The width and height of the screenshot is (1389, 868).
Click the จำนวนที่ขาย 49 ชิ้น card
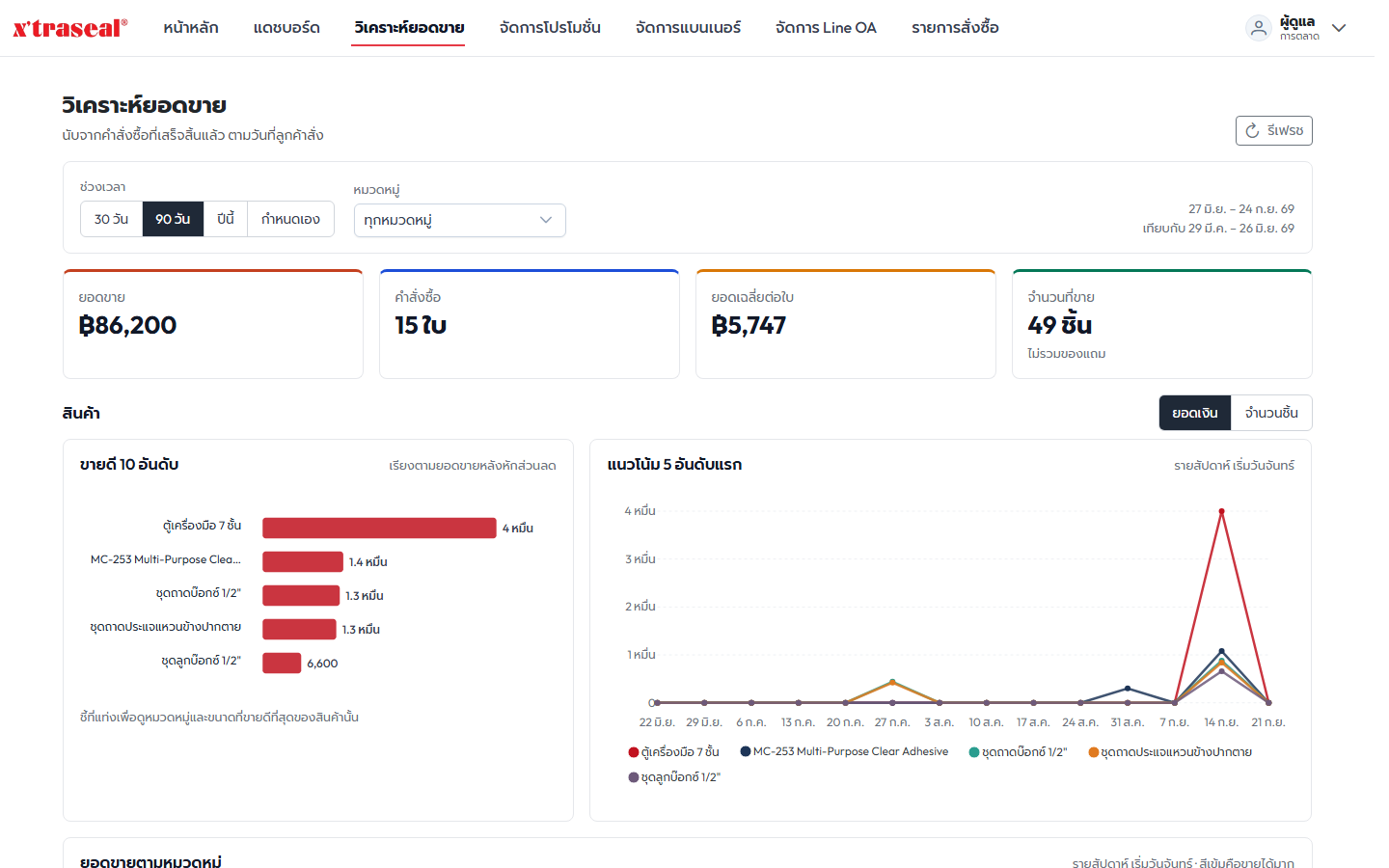[1162, 324]
